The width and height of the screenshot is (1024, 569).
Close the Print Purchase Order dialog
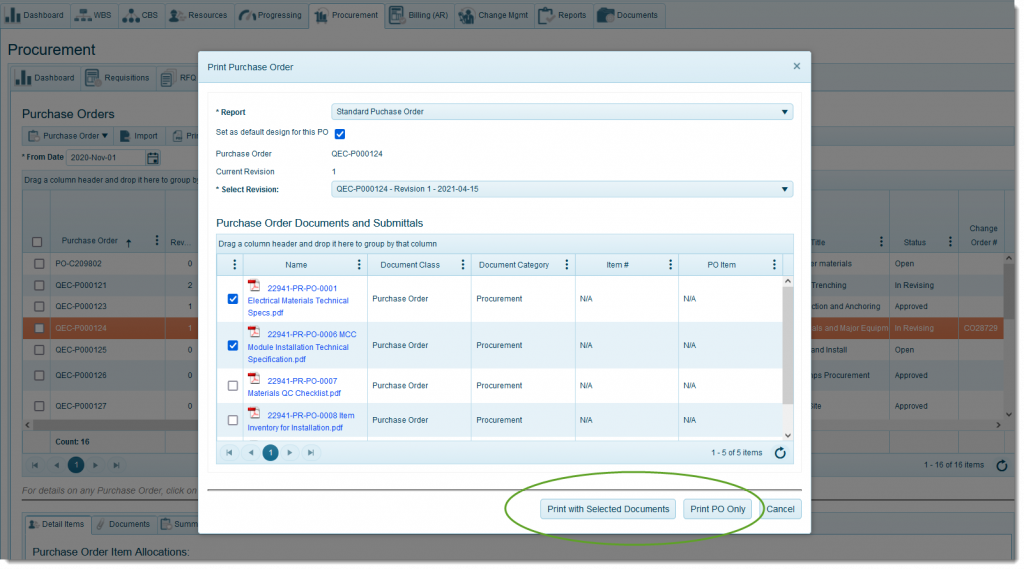[797, 66]
